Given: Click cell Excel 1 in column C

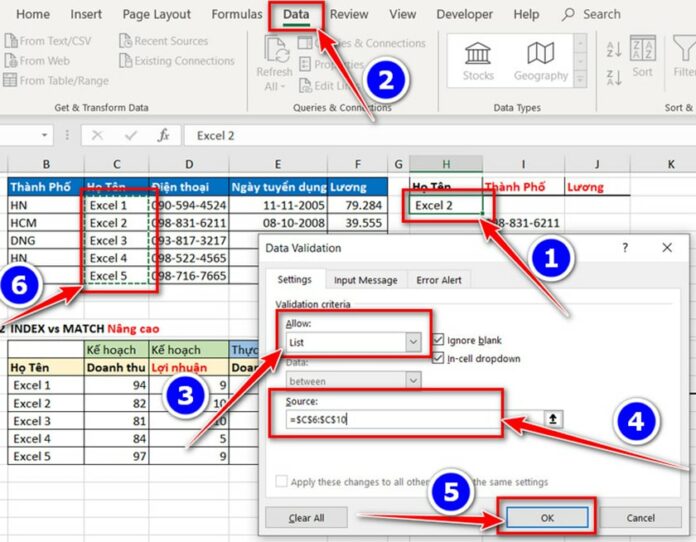Looking at the screenshot, I should coord(116,205).
